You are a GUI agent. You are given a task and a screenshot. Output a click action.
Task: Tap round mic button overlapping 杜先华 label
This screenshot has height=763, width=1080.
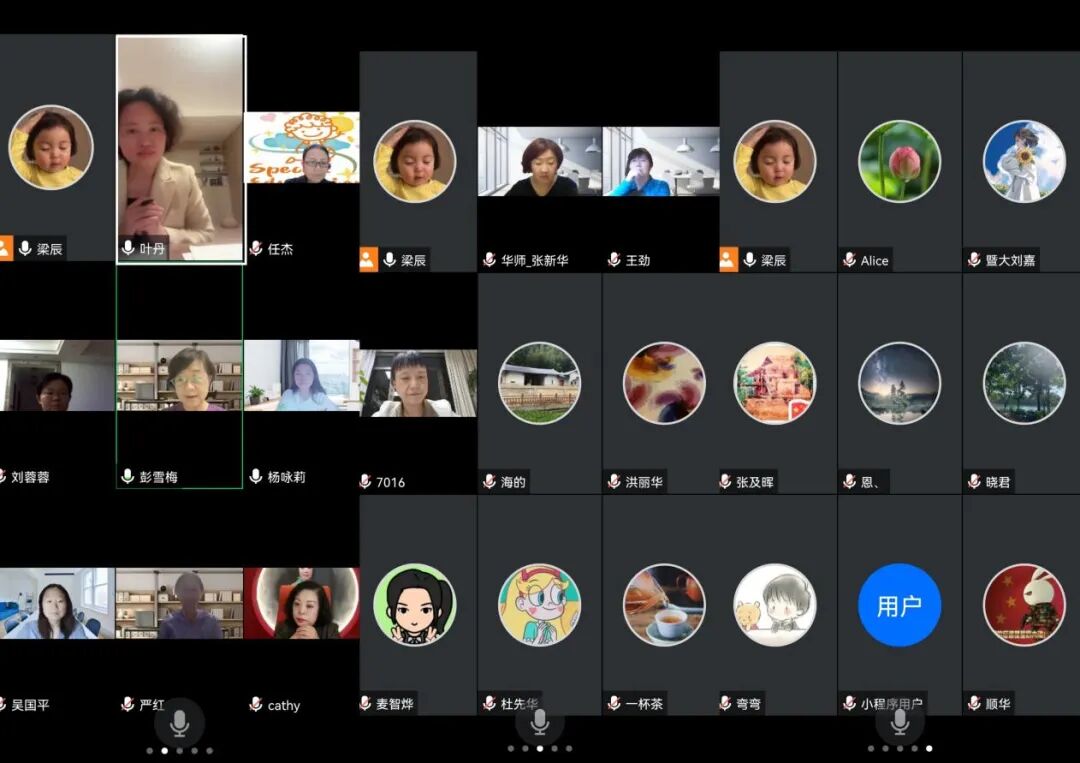coord(539,721)
